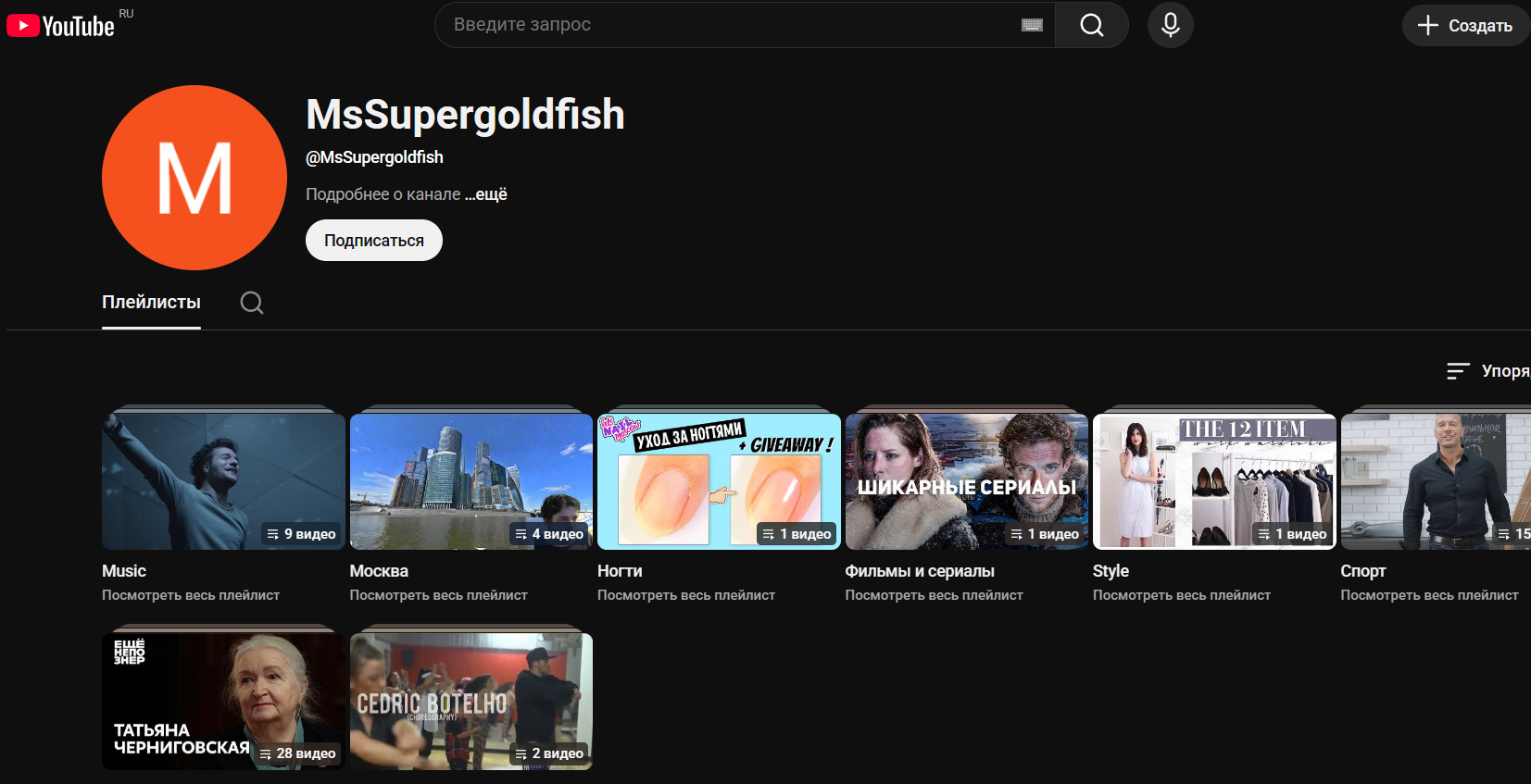Open the Ногти nail care playlist thumbnail

click(719, 481)
